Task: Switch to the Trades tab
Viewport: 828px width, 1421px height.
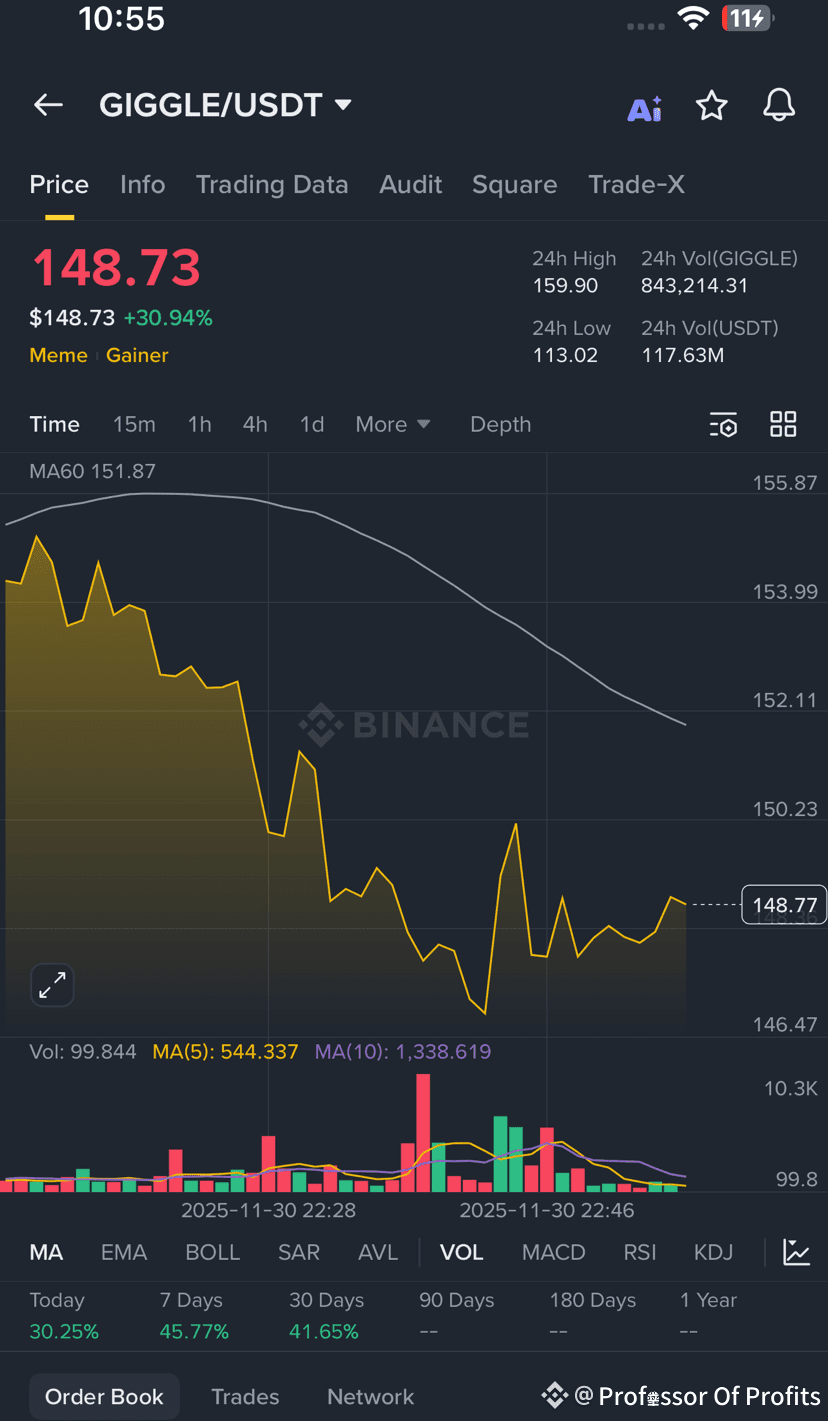Action: click(x=245, y=1397)
